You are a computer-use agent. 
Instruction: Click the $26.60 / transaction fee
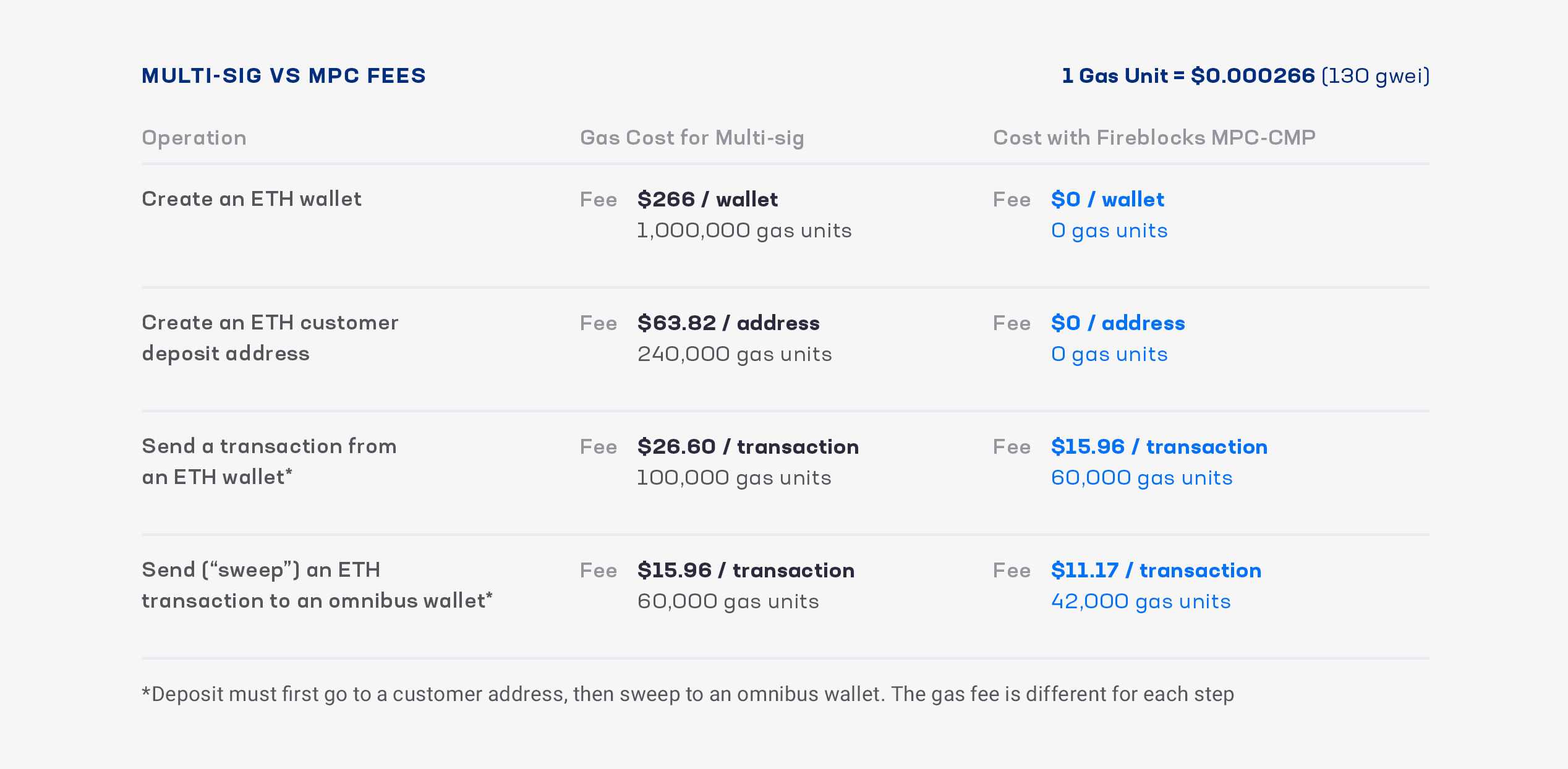click(748, 446)
